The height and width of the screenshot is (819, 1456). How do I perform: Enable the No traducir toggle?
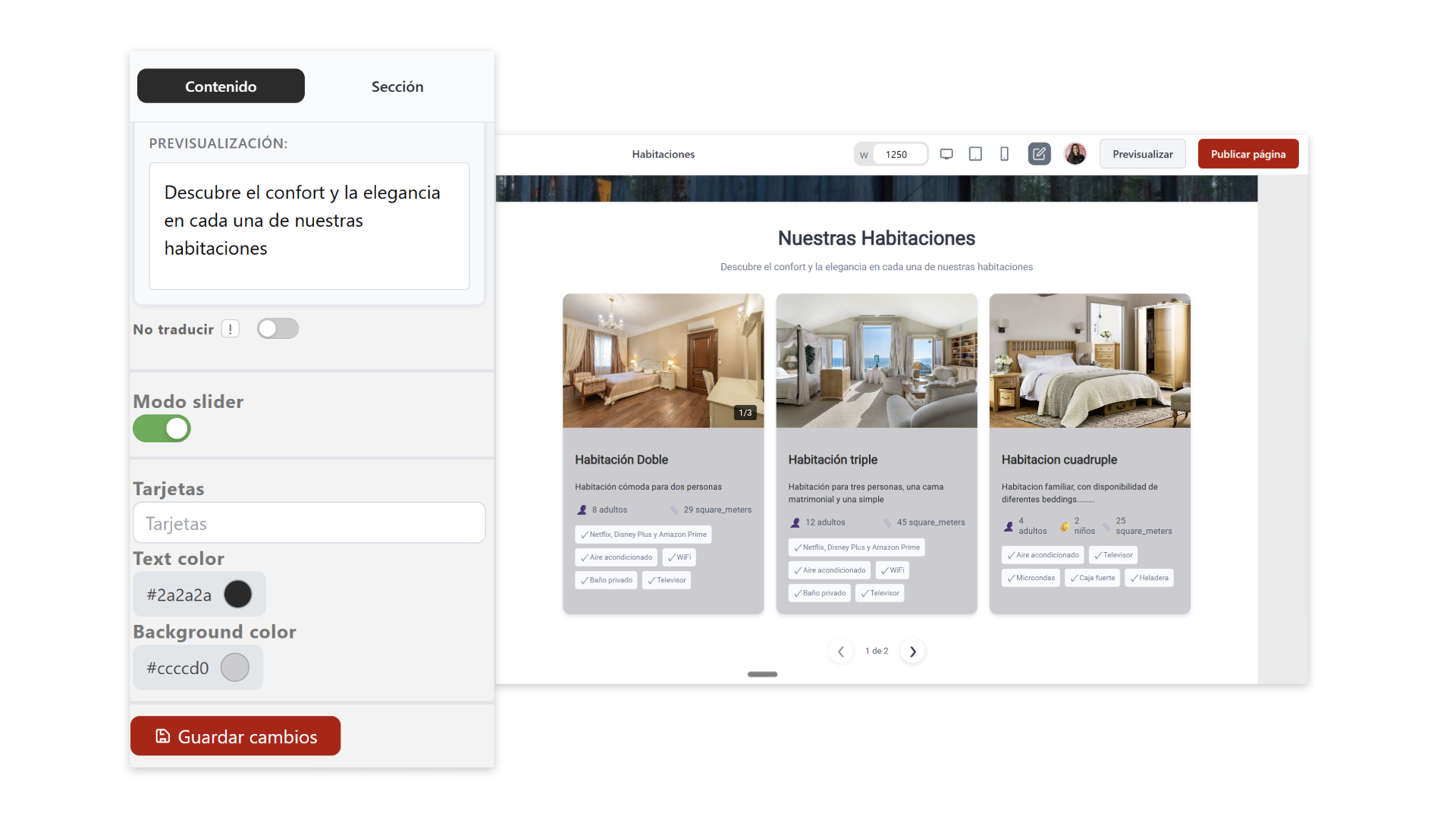pos(278,329)
